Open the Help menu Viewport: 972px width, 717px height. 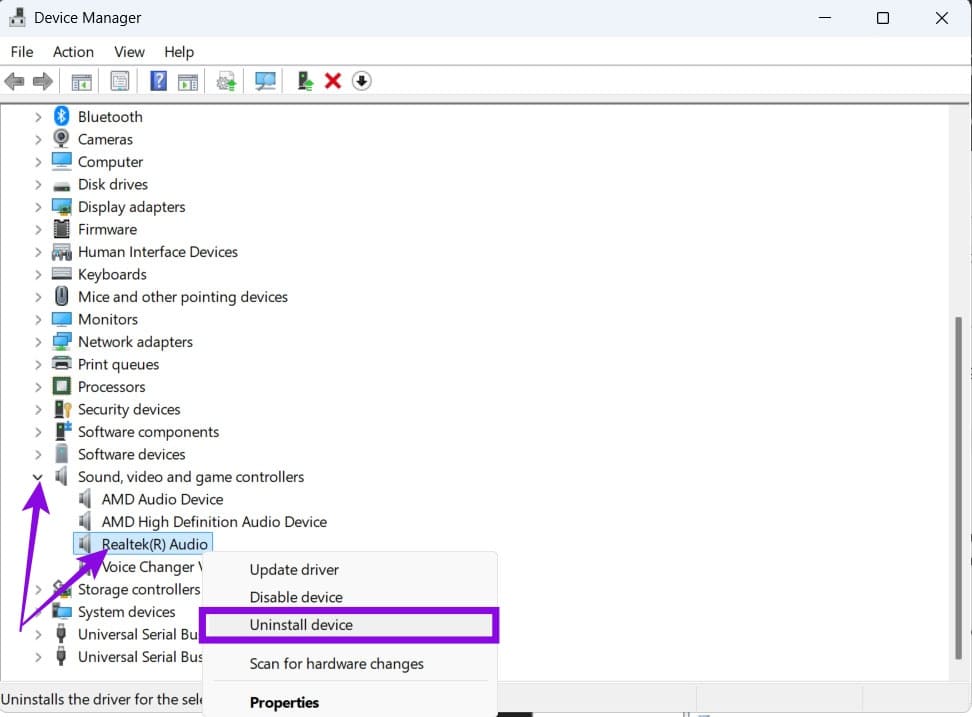coord(179,52)
